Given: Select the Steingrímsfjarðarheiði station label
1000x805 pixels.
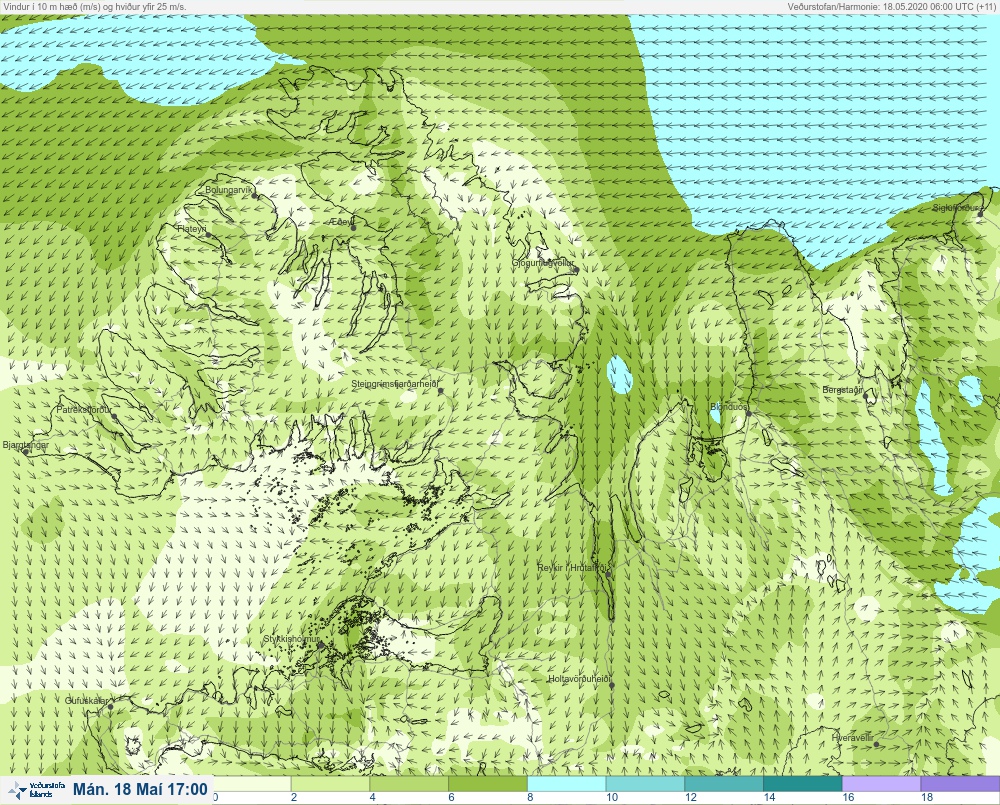Looking at the screenshot, I should tap(395, 384).
